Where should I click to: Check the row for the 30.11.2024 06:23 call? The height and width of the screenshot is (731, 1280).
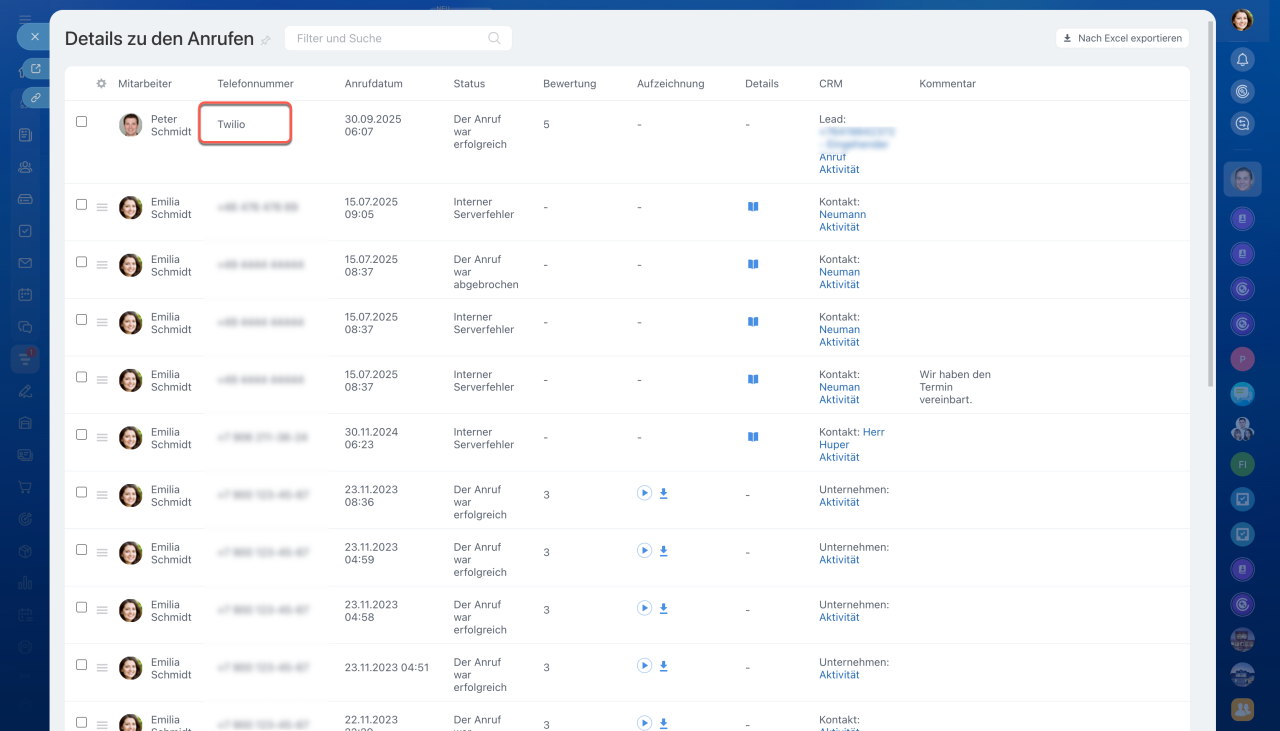point(82,435)
